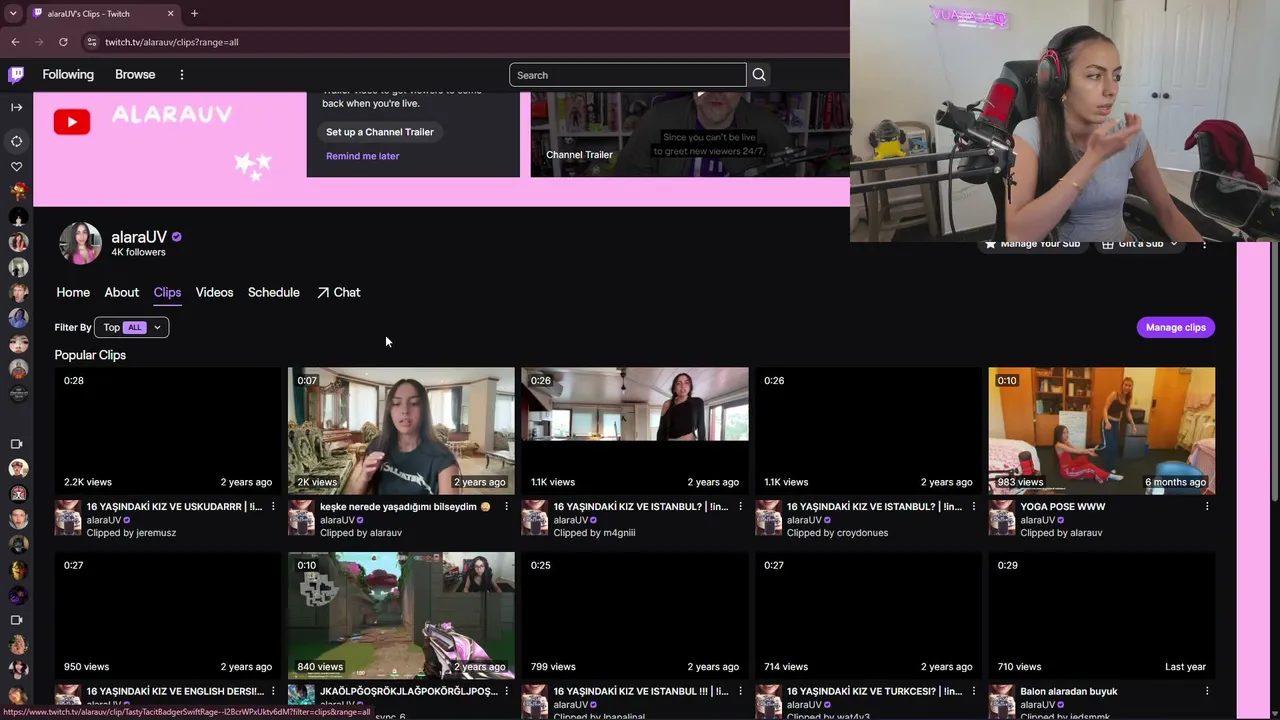Expand the collapsed left sidebar
This screenshot has height=720, width=1280.
[x=16, y=107]
